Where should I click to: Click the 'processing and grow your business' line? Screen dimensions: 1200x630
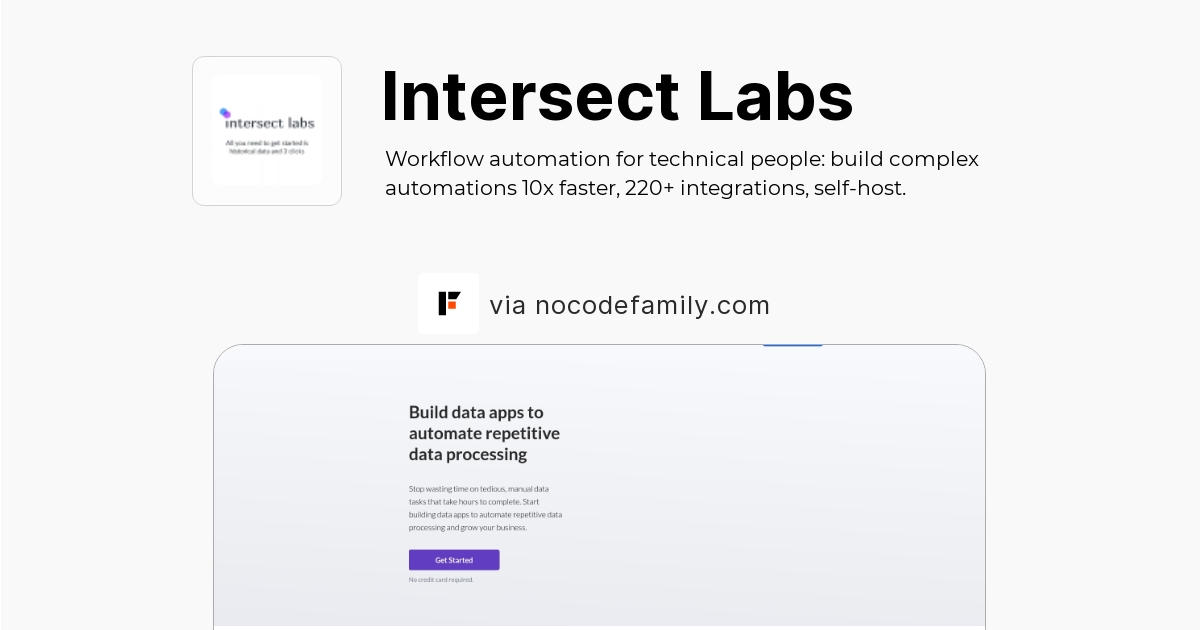(x=467, y=527)
